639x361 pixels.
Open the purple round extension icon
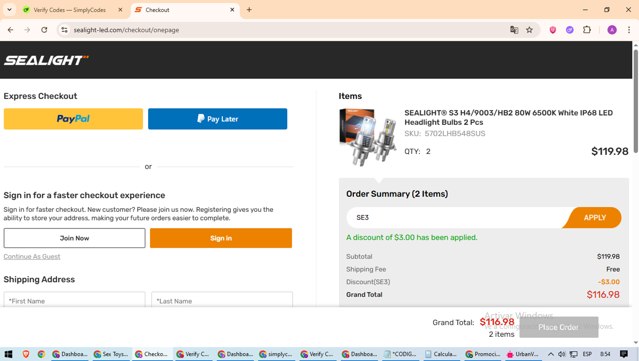point(570,30)
